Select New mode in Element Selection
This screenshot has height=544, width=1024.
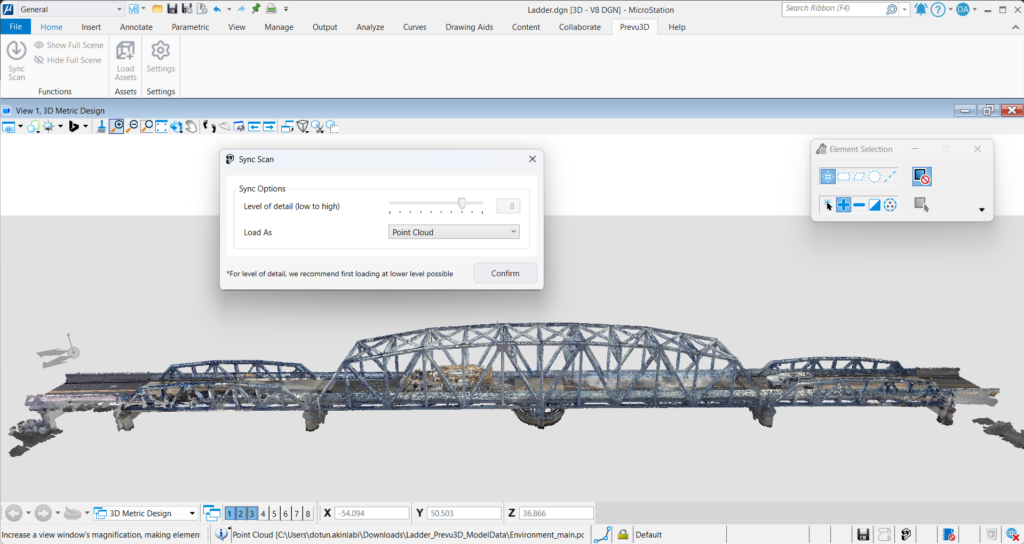827,205
